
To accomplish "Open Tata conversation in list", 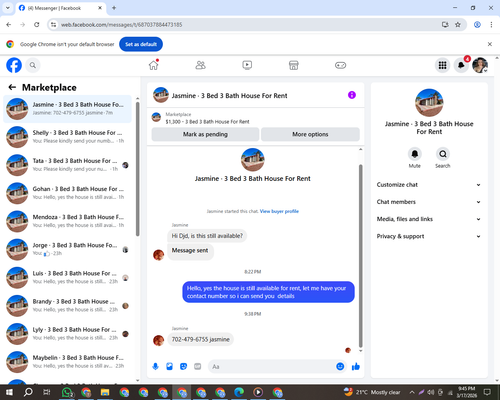I will click(x=67, y=165).
